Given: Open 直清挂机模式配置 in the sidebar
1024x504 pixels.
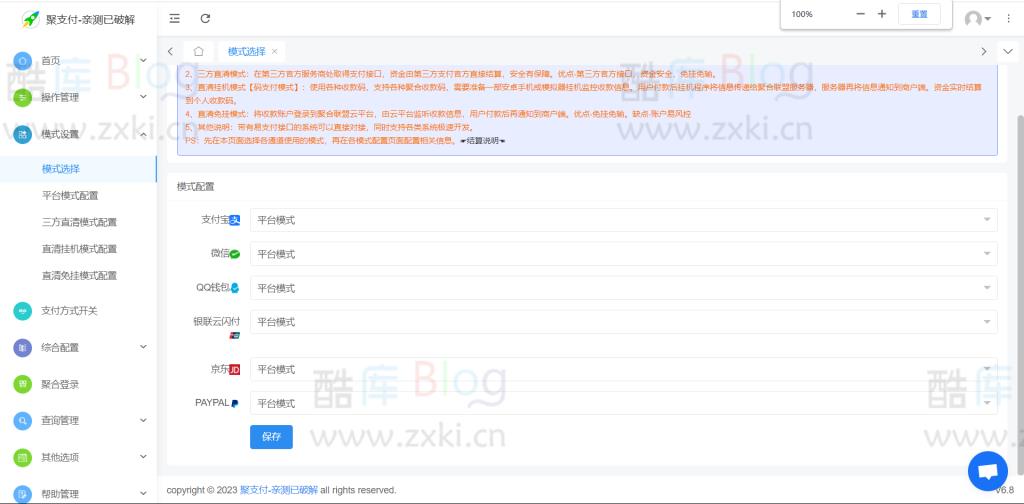Looking at the screenshot, I should tap(78, 249).
